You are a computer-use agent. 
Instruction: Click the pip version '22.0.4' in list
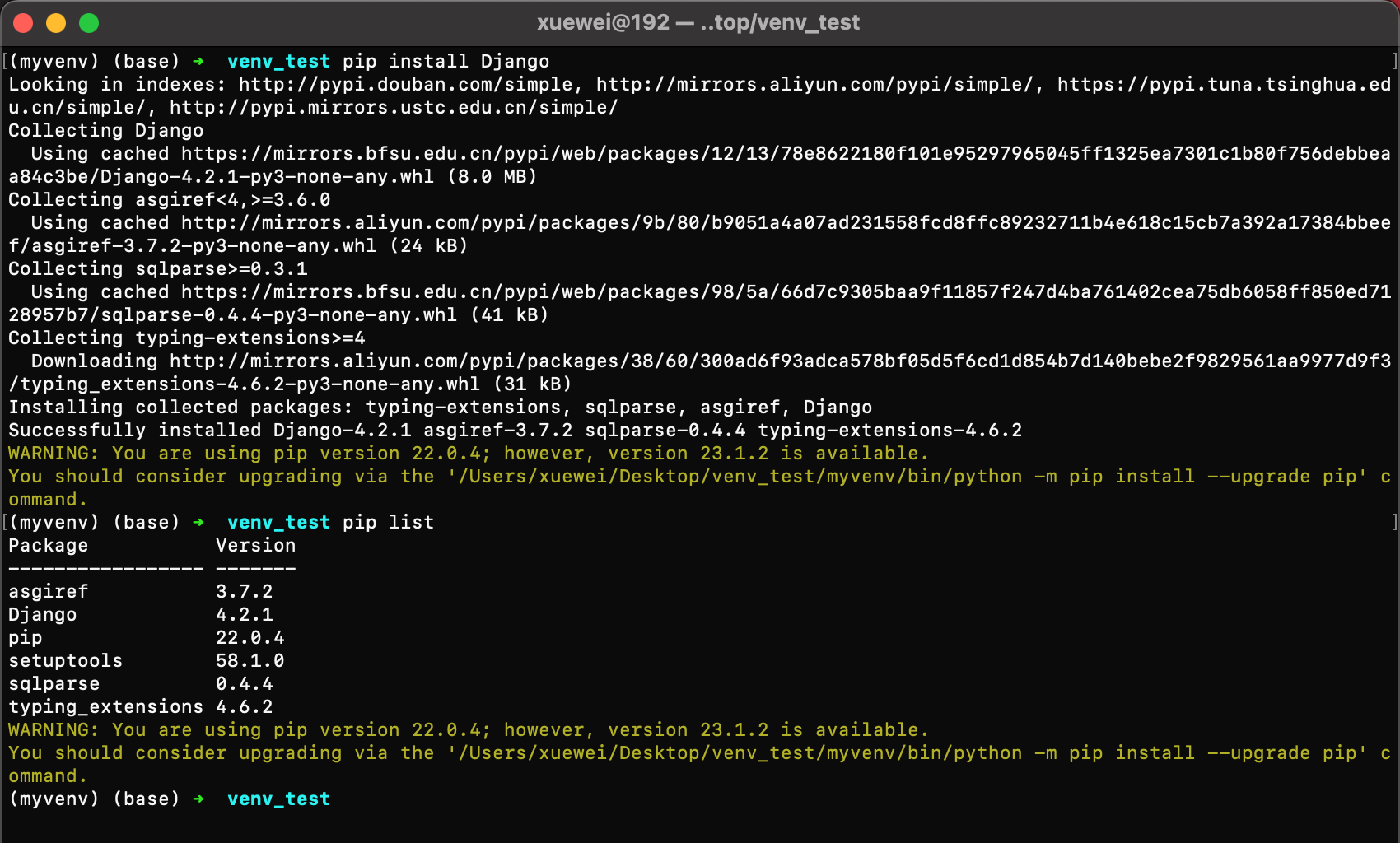250,638
